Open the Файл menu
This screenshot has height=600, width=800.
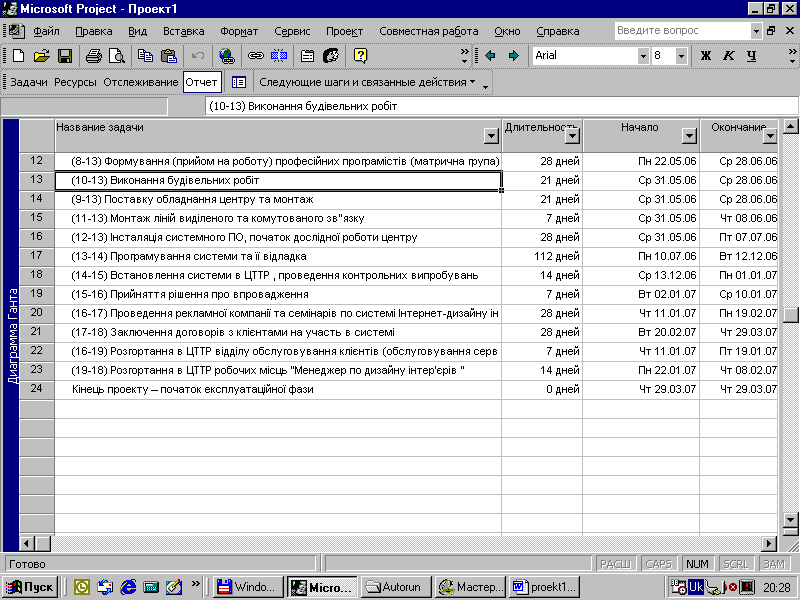tap(46, 31)
